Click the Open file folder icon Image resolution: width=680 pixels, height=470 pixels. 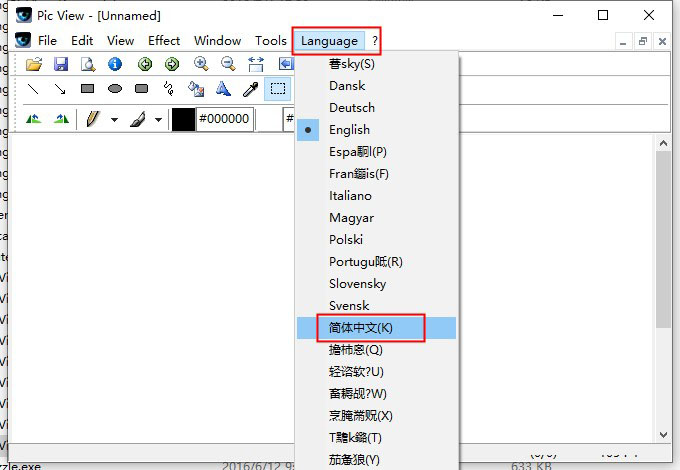pos(34,64)
